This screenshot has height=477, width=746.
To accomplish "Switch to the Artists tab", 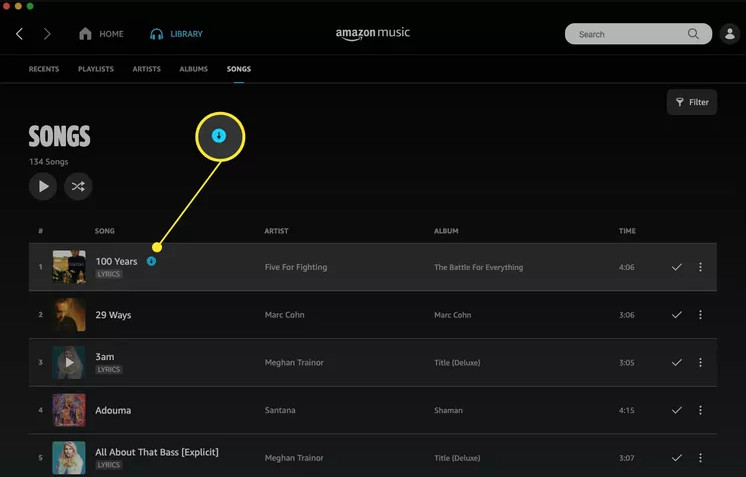I will point(147,69).
